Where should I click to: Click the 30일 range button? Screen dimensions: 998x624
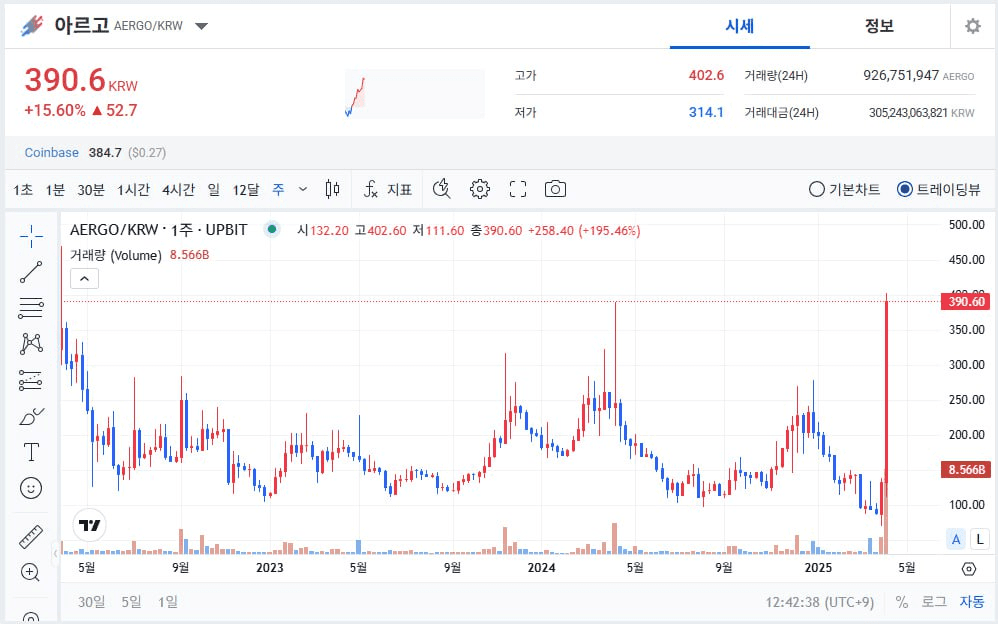tap(91, 602)
